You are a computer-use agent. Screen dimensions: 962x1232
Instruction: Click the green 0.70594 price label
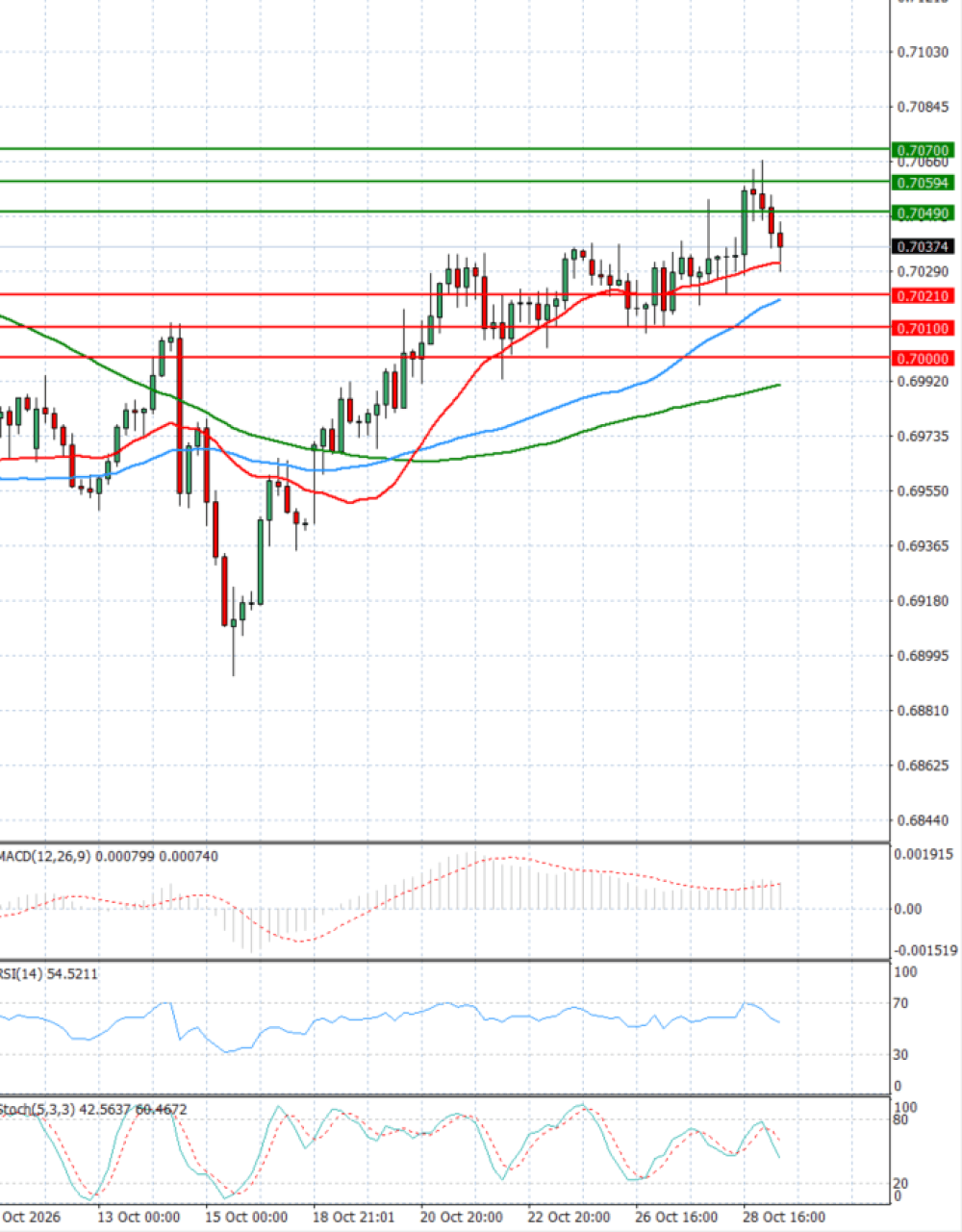(923, 183)
